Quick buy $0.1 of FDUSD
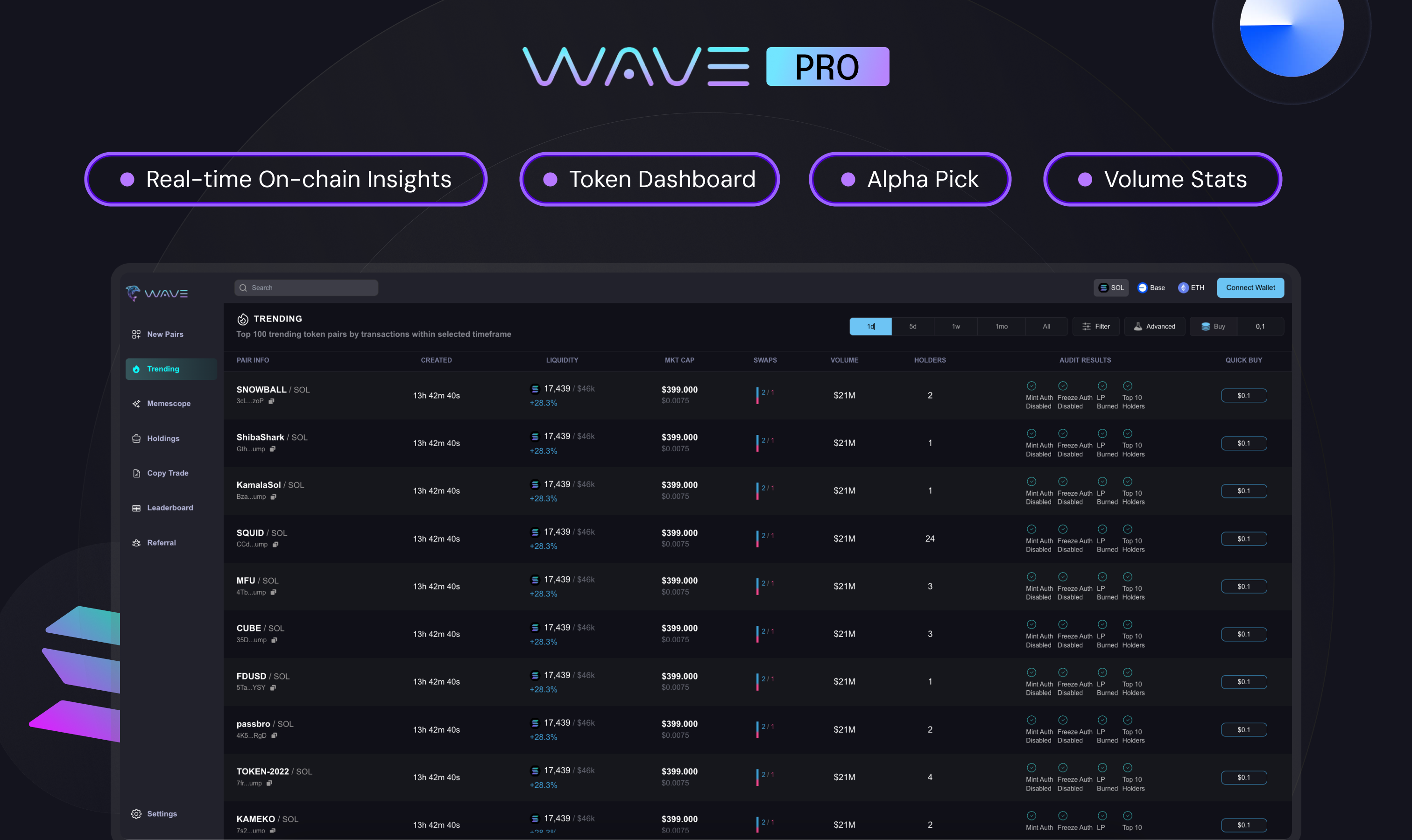1412x840 pixels. point(1244,681)
